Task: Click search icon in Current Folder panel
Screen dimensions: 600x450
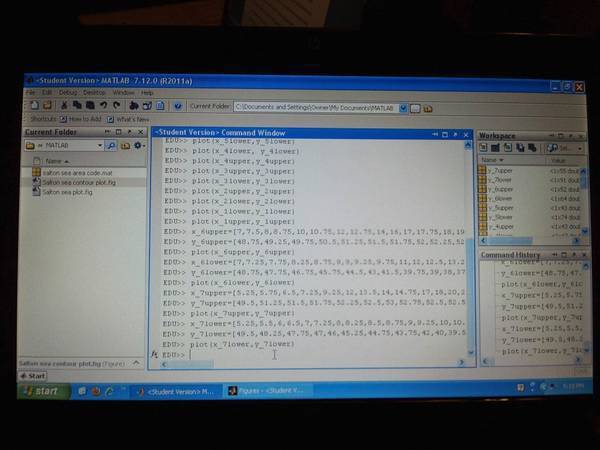Action: pos(111,146)
